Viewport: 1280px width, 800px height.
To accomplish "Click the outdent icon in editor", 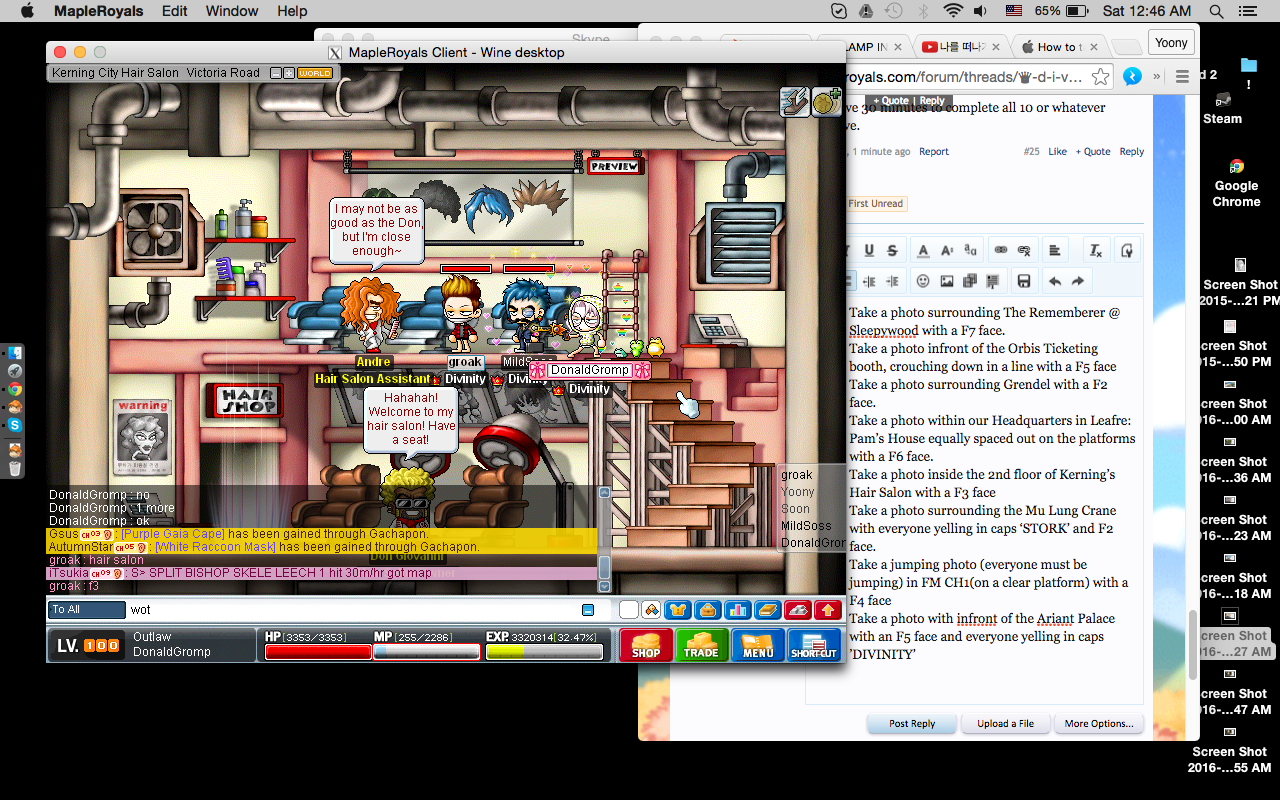I will click(x=868, y=281).
